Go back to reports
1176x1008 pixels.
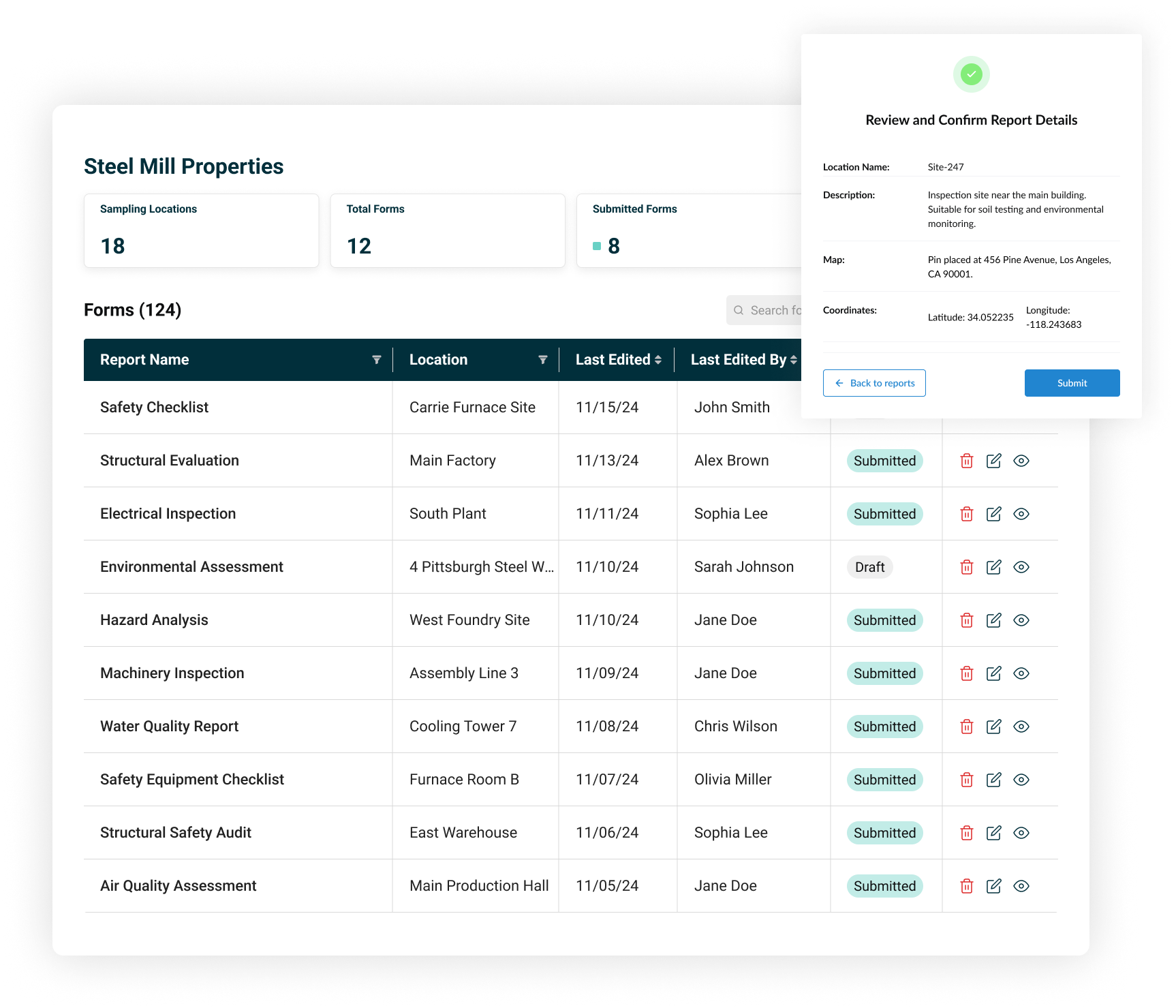pos(874,383)
